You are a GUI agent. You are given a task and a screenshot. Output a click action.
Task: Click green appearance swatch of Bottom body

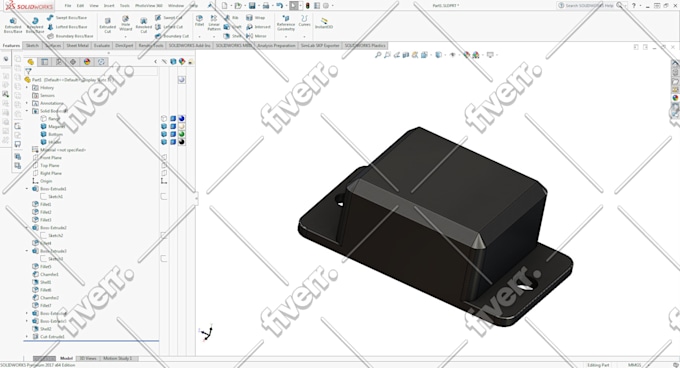(181, 134)
